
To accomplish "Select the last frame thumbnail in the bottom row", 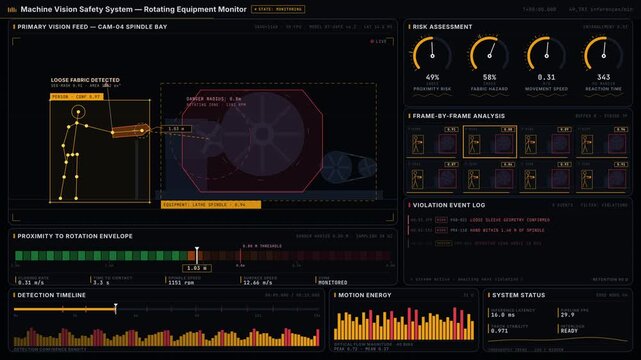I will point(603,177).
